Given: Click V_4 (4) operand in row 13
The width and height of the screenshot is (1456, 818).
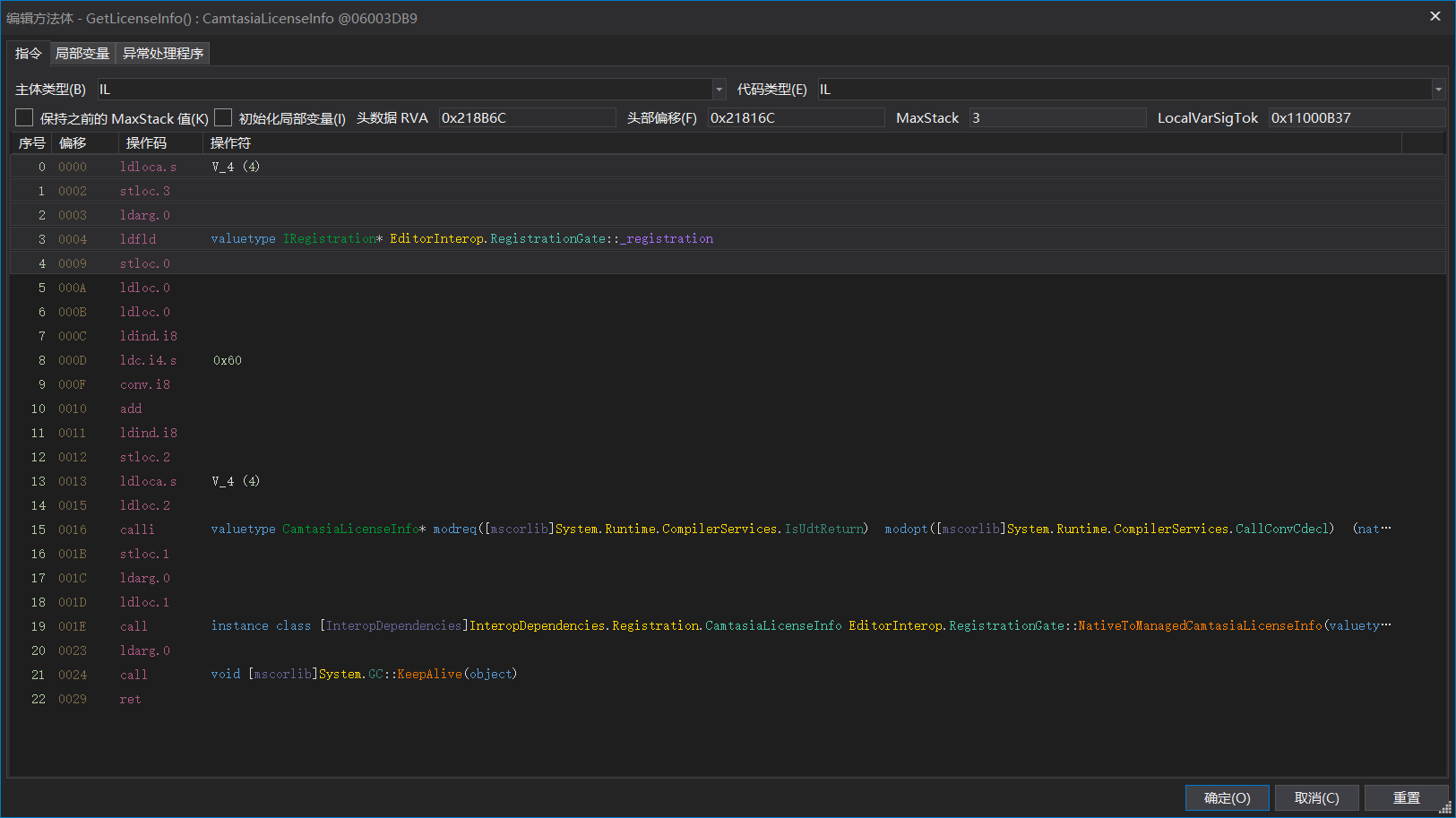Looking at the screenshot, I should pyautogui.click(x=236, y=481).
